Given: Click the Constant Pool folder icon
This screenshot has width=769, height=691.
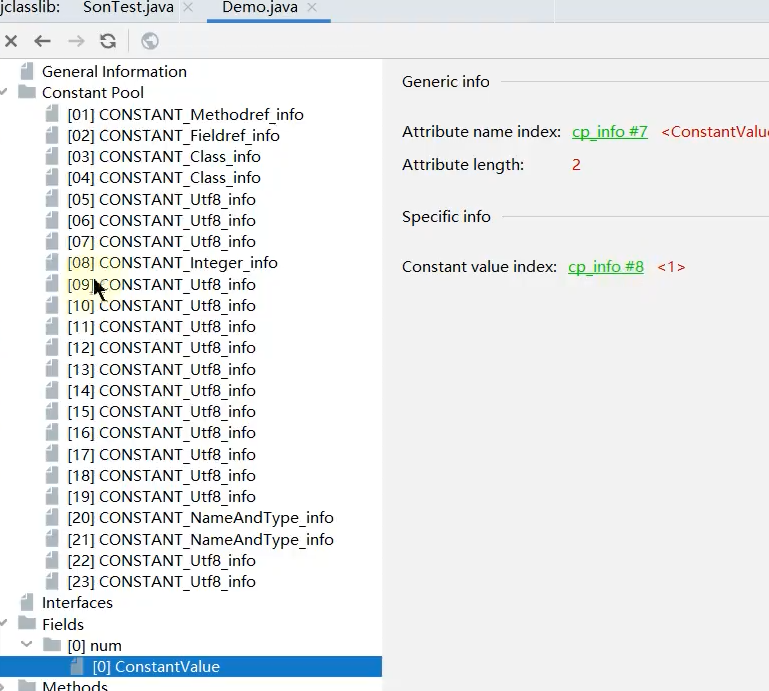Looking at the screenshot, I should point(27,92).
